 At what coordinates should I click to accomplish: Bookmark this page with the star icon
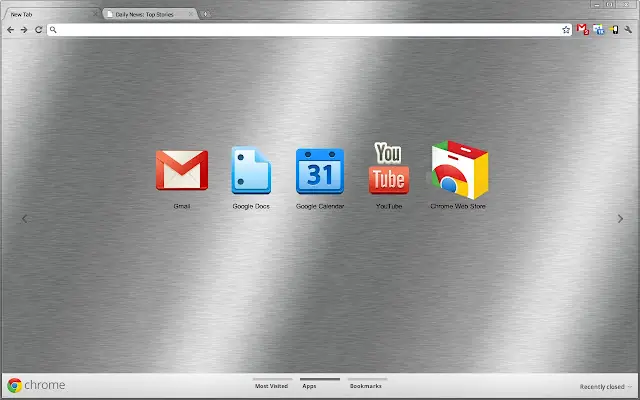(566, 30)
